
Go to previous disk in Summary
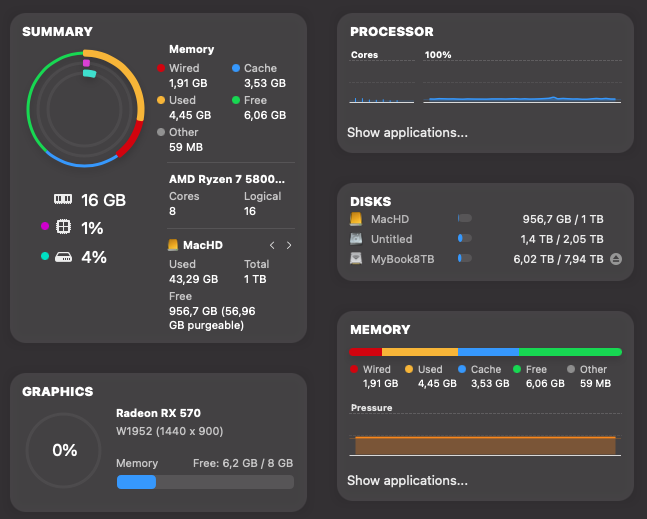(x=272, y=245)
